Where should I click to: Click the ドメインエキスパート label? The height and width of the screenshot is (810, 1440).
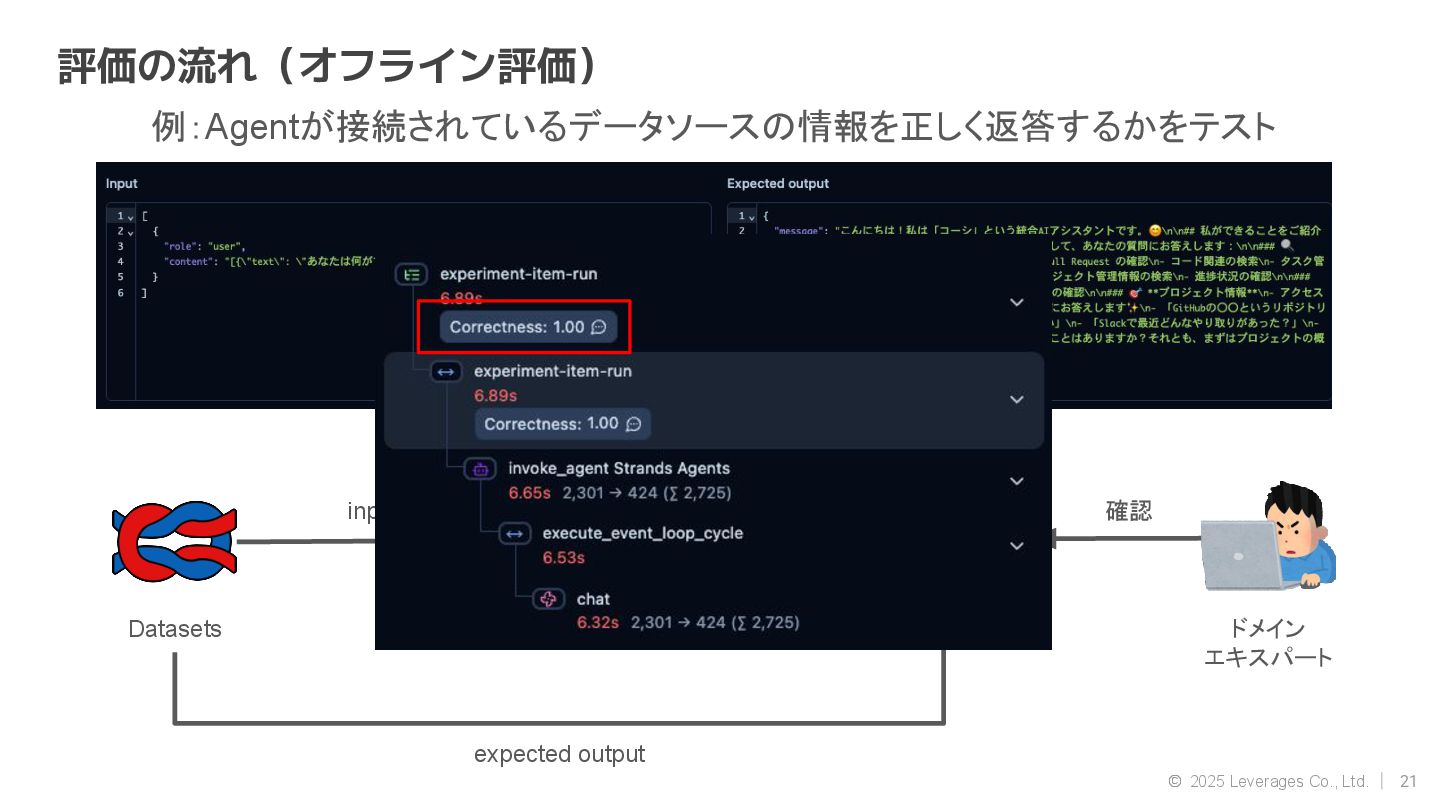[x=1267, y=643]
